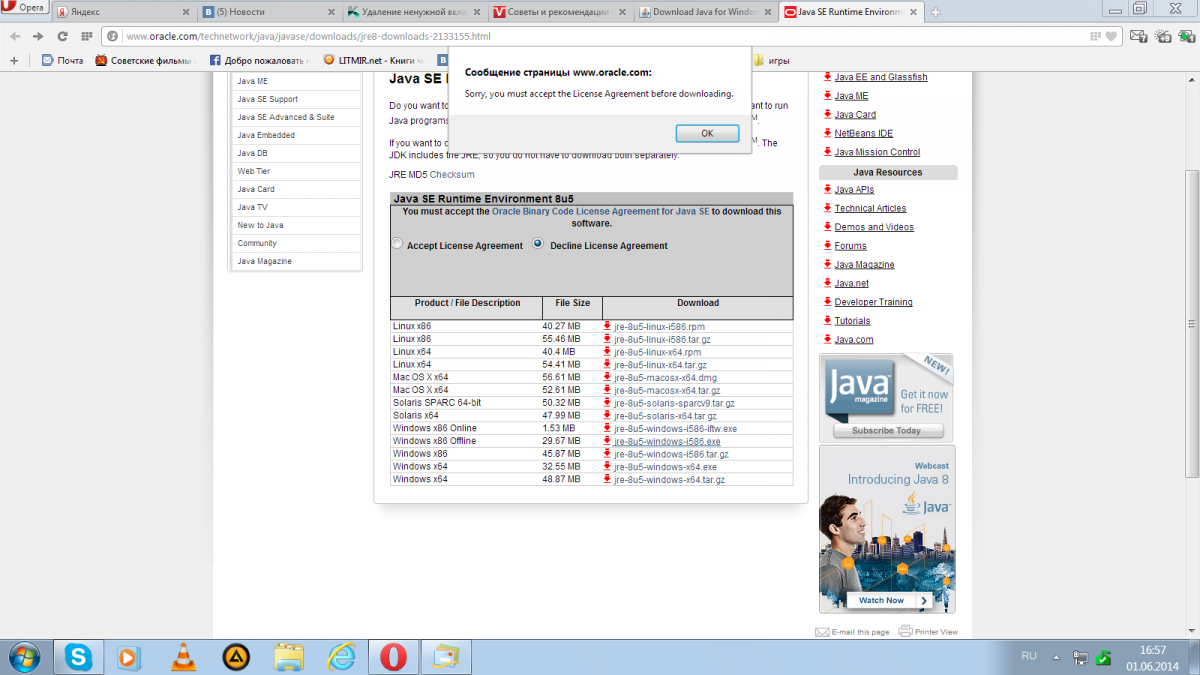Click the Opera menu button
Screen dimensions: 1200x675
coord(25,7)
